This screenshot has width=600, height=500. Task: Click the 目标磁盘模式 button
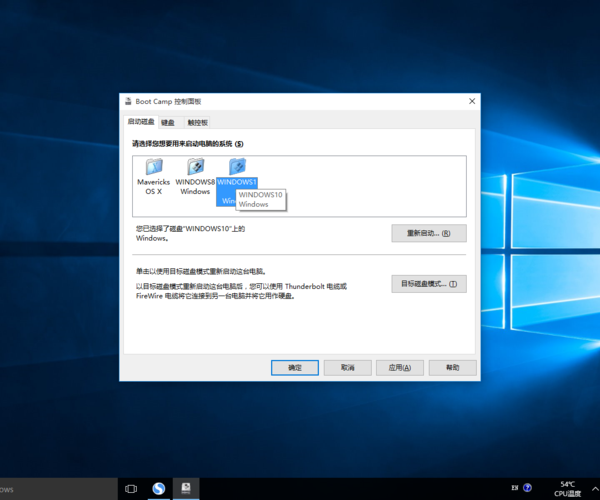pyautogui.click(x=429, y=284)
